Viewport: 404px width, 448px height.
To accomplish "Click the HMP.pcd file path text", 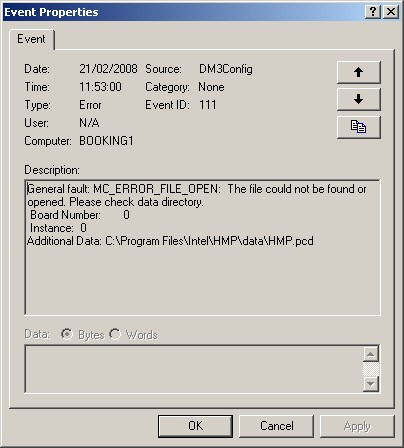I will tap(209, 241).
